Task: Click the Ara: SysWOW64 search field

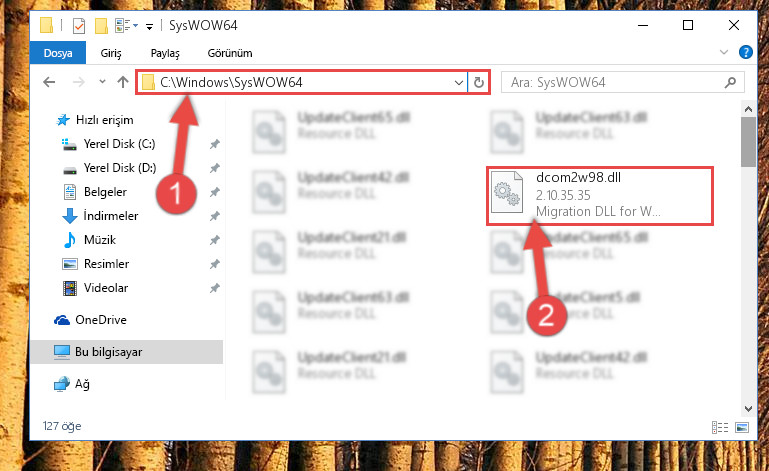Action: click(613, 82)
